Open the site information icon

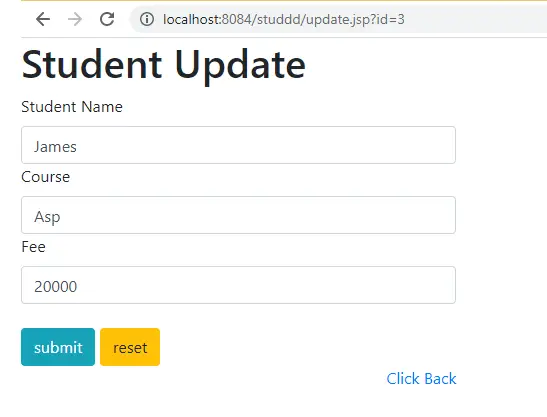tap(147, 19)
